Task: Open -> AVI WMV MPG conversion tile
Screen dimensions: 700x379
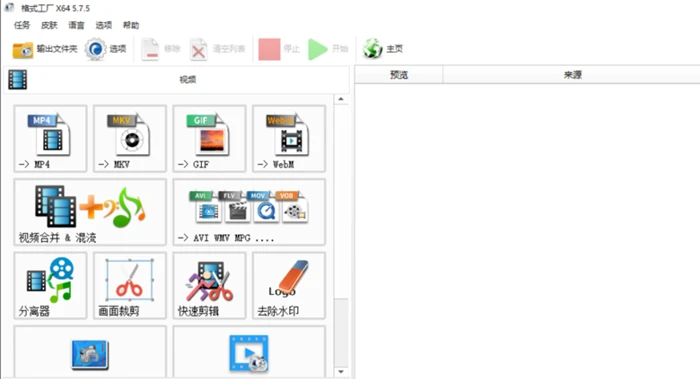Action: (x=249, y=212)
